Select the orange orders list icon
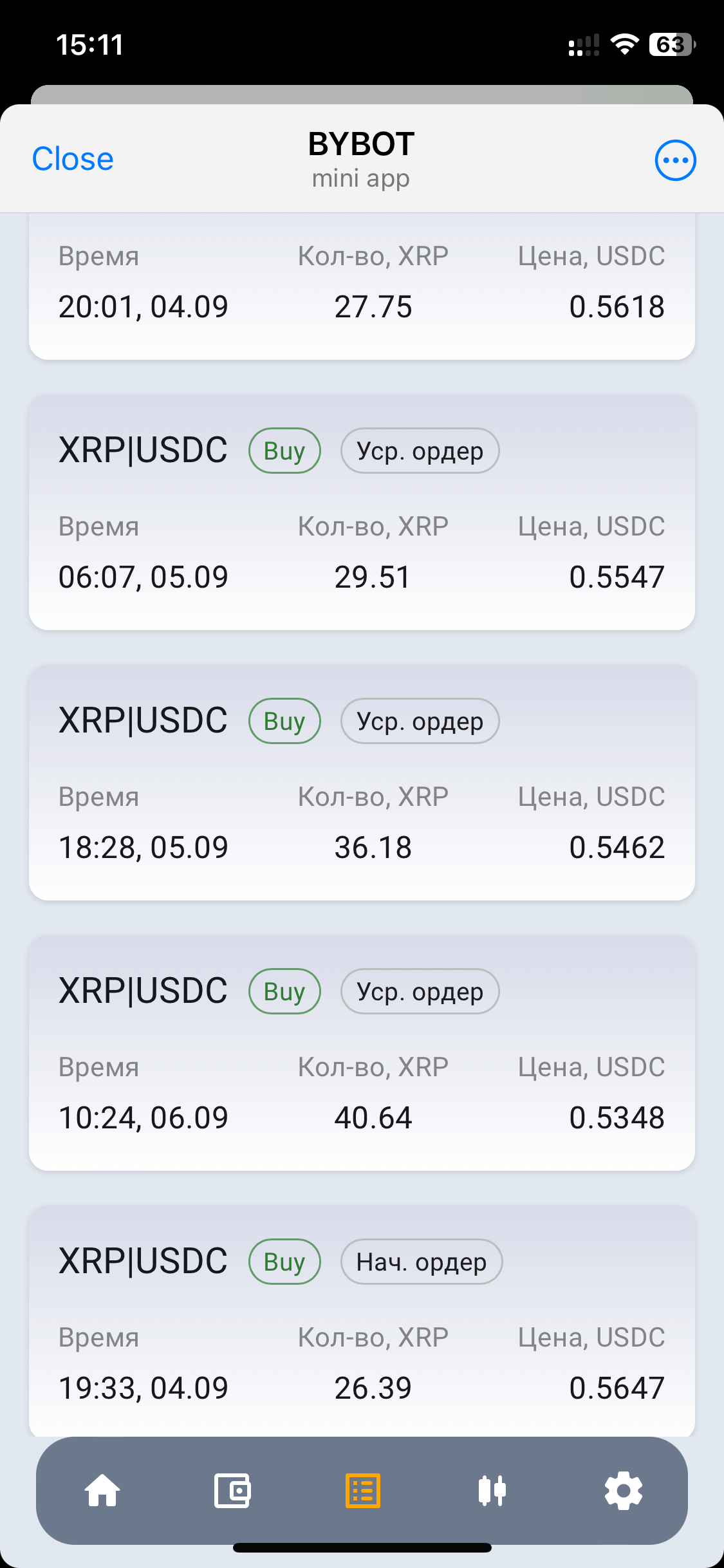The width and height of the screenshot is (724, 1568). pos(363,1491)
